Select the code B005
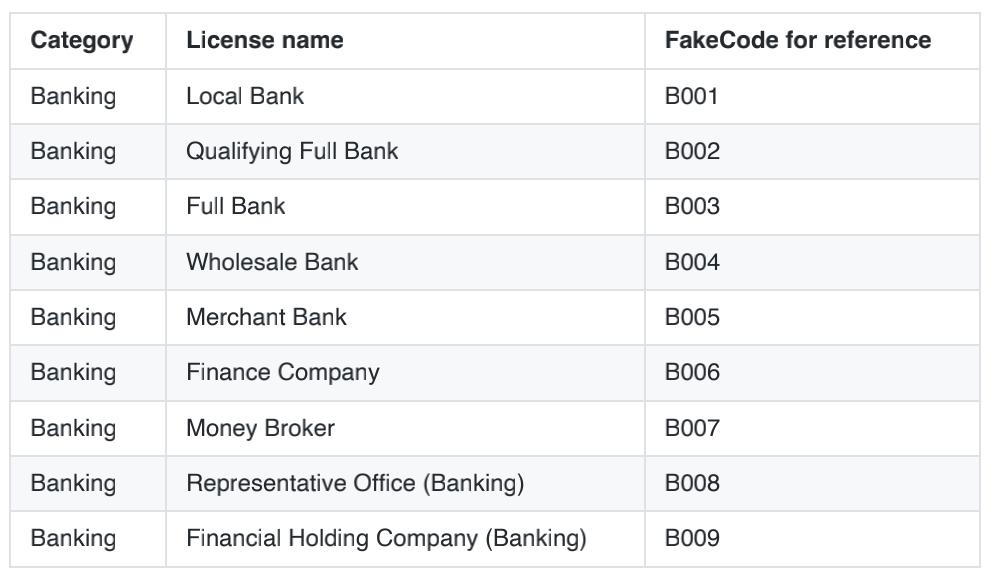Screen dimensions: 994x580 (692, 318)
